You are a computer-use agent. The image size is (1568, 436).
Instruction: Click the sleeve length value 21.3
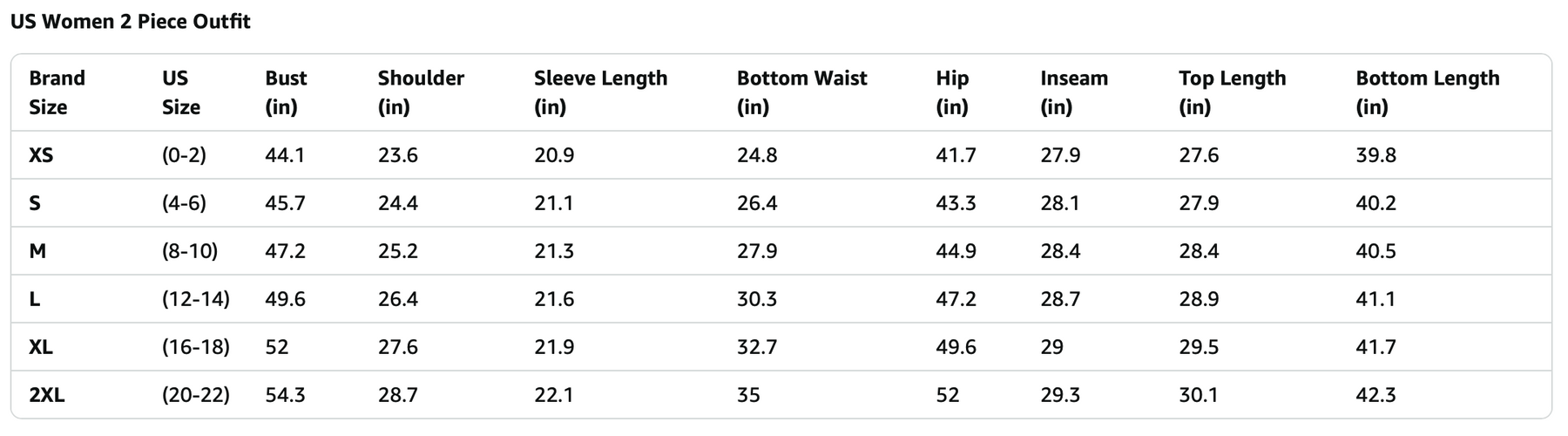point(554,251)
